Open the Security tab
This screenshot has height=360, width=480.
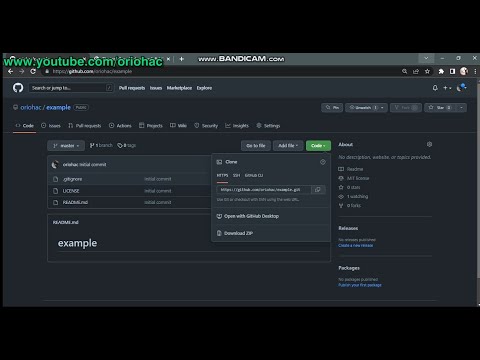pos(206,126)
